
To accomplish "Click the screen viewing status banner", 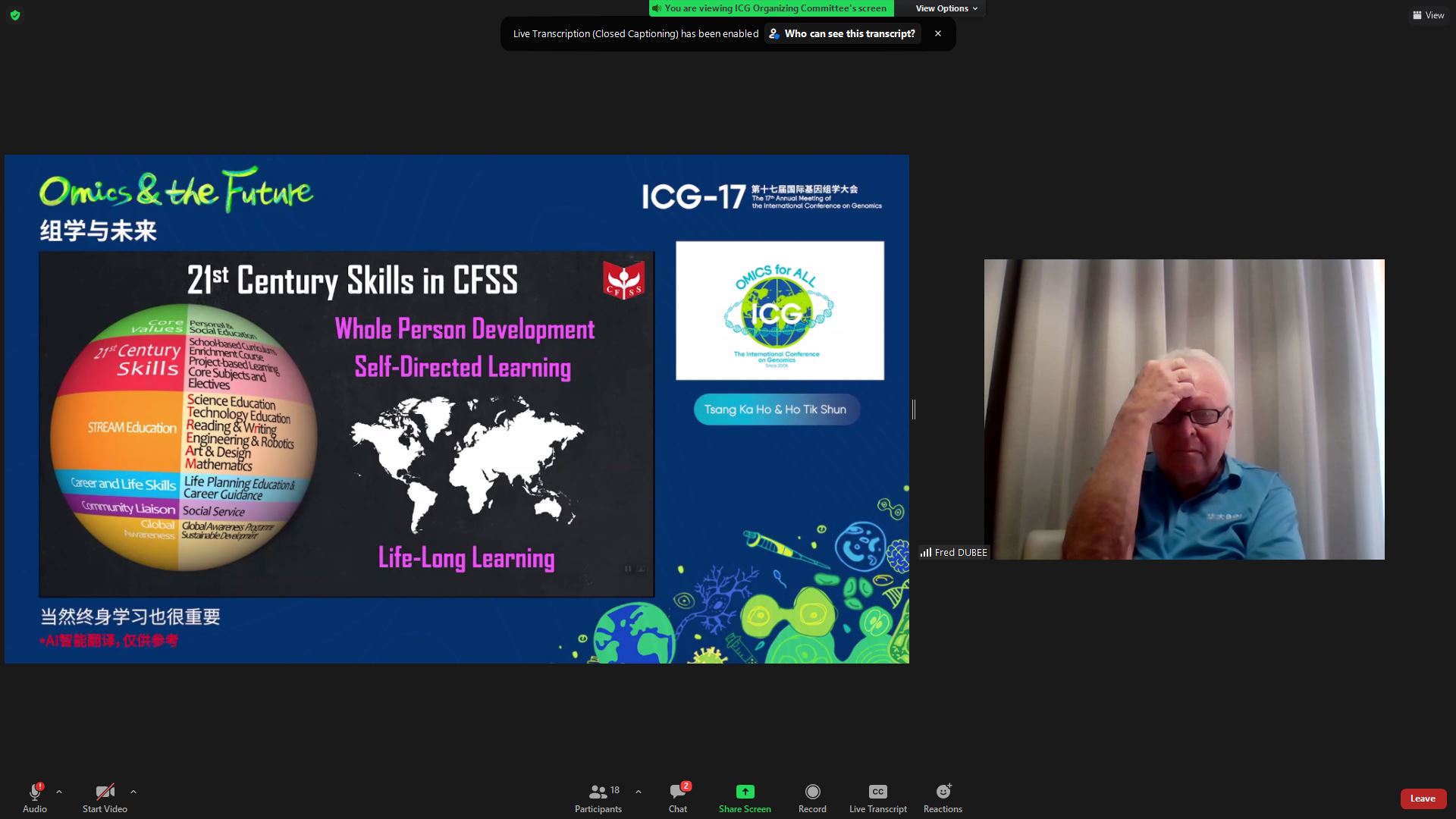I will point(771,8).
